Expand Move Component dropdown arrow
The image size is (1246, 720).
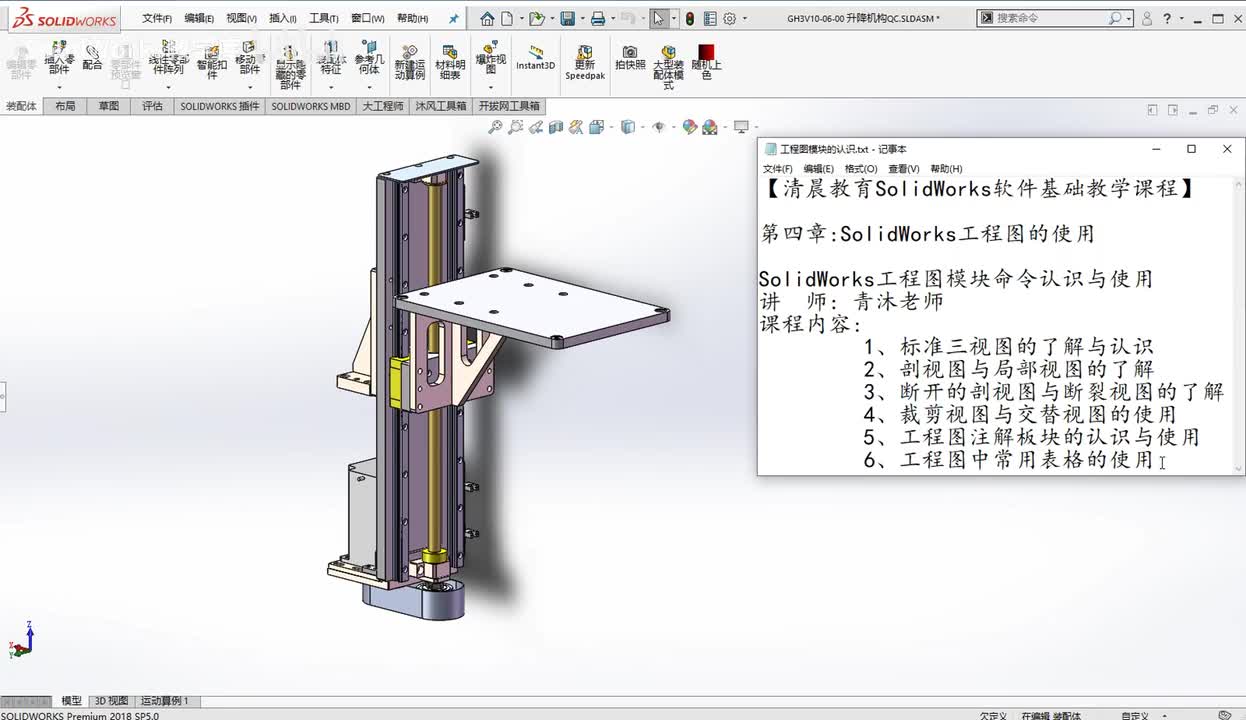pyautogui.click(x=248, y=86)
